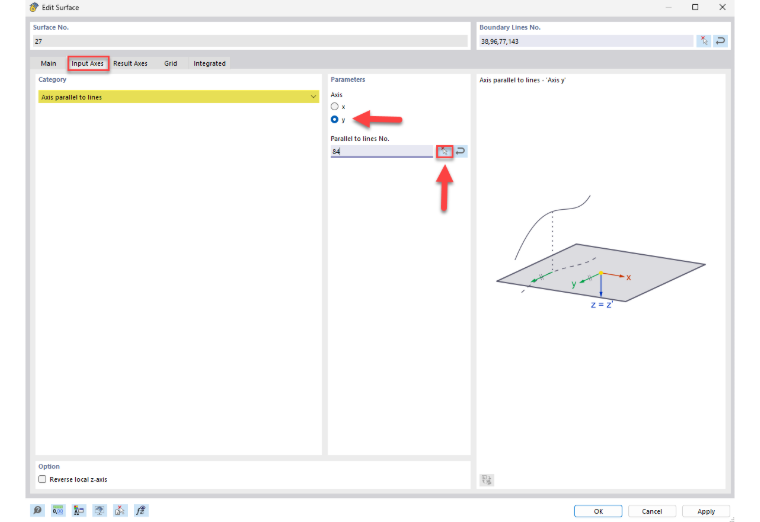Click the Edit Surface title bar icon
Viewport: 760px width, 522px height.
(x=34, y=7)
